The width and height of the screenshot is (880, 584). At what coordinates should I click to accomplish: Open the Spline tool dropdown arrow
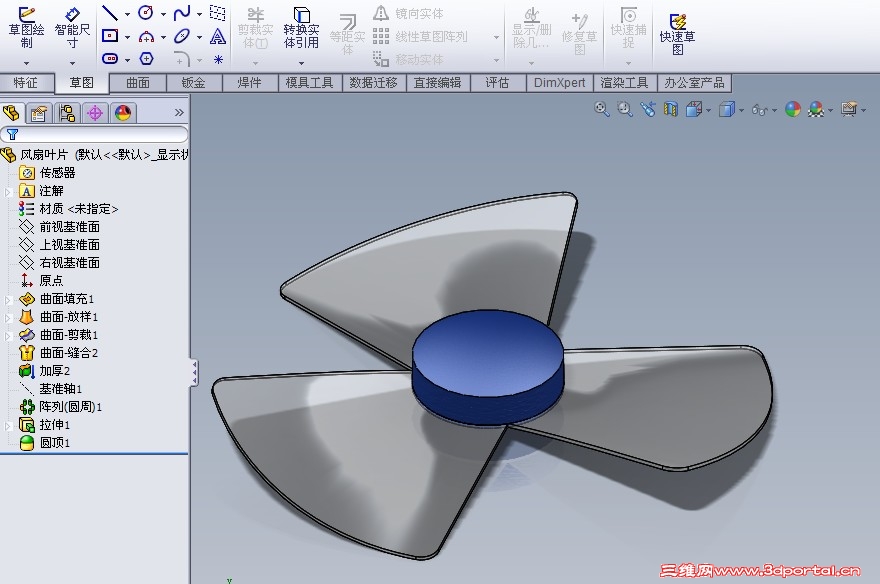tap(199, 14)
